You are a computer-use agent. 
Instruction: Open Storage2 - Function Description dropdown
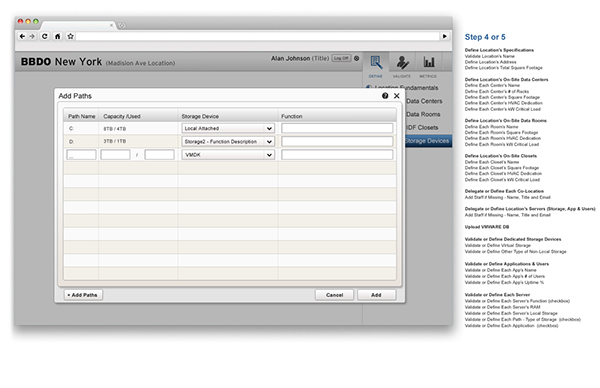click(x=228, y=141)
